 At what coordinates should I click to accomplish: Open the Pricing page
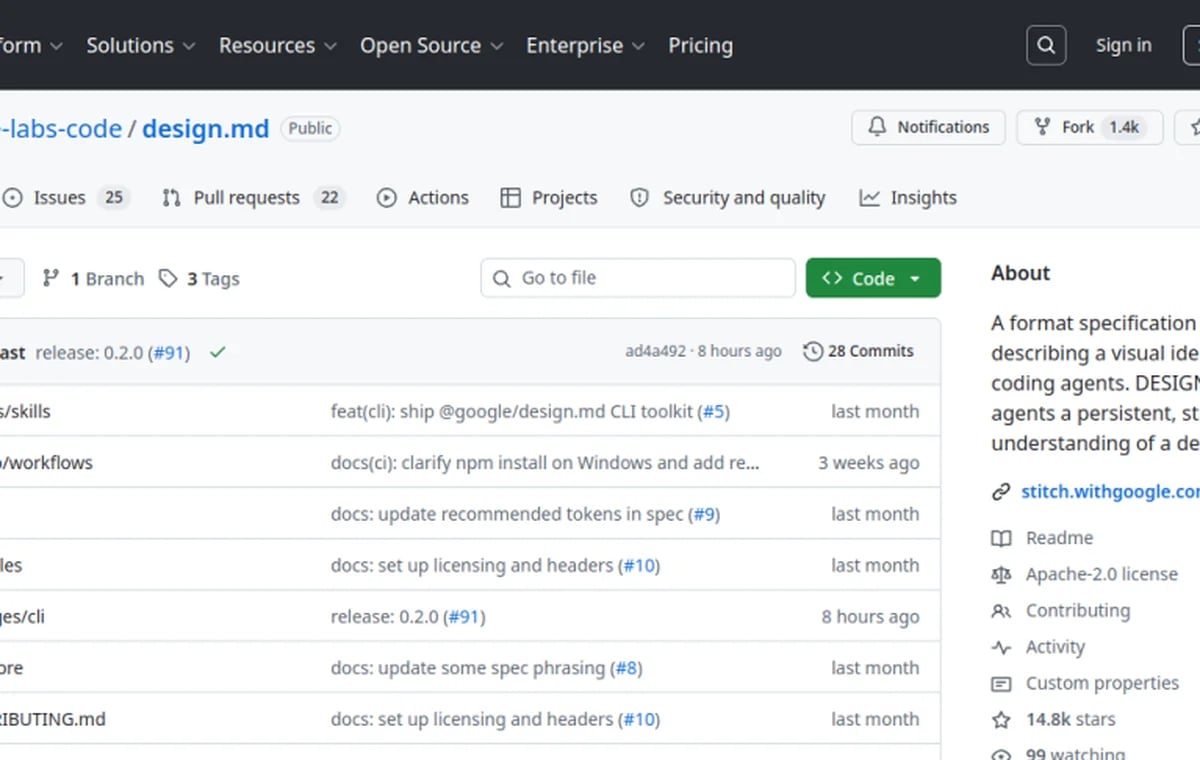click(700, 45)
